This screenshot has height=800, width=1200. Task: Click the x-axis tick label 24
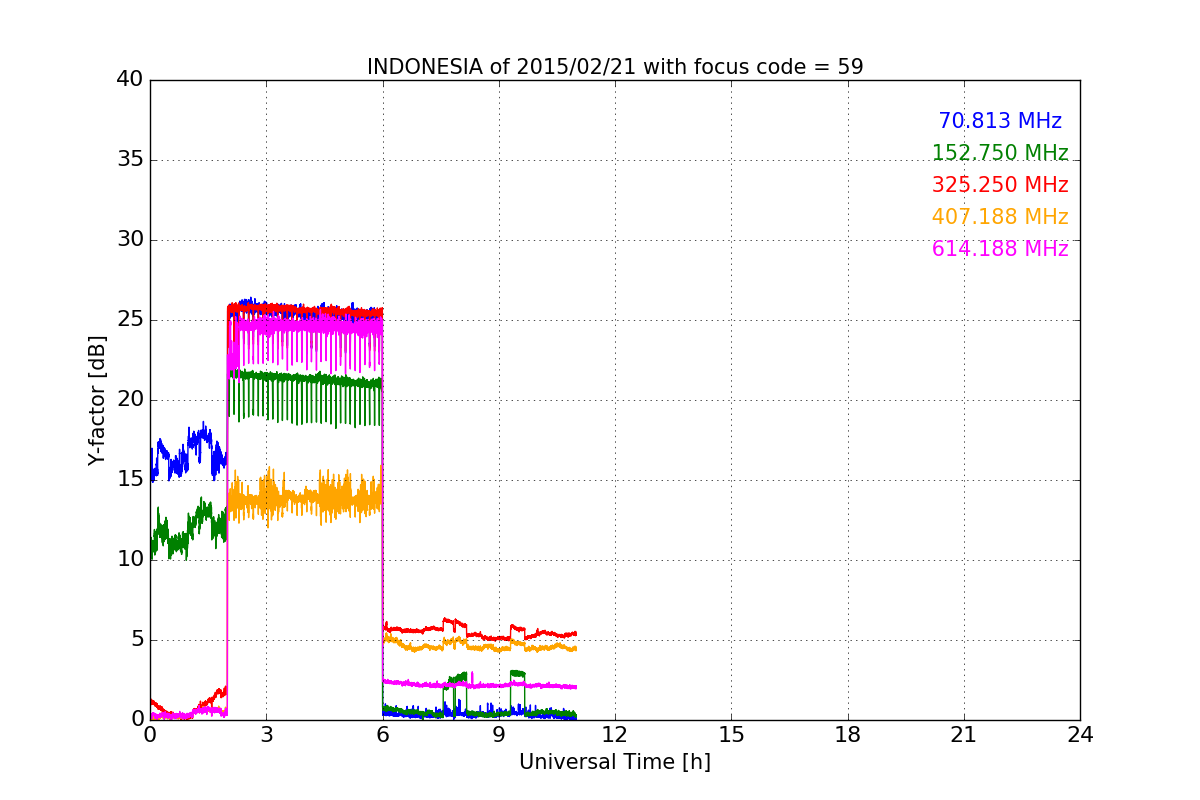[x=1080, y=735]
